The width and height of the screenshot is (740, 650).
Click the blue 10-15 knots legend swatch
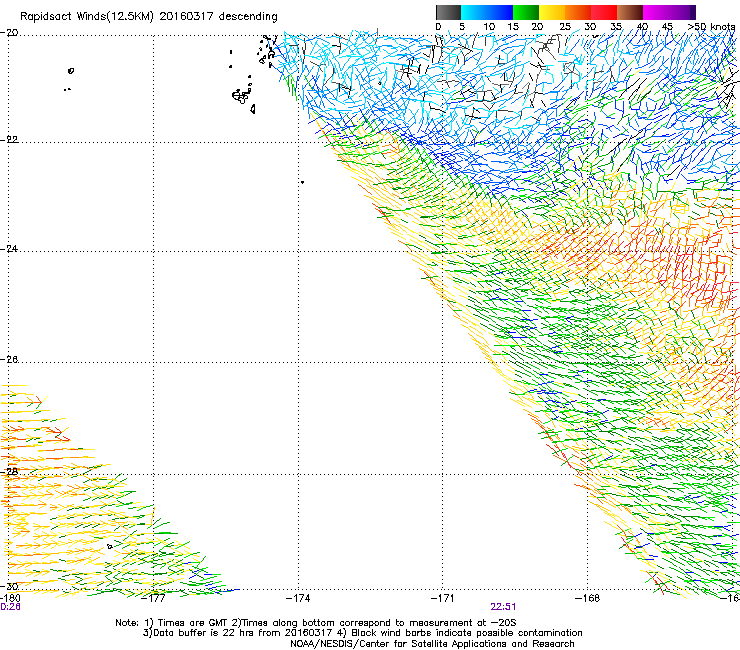point(500,12)
